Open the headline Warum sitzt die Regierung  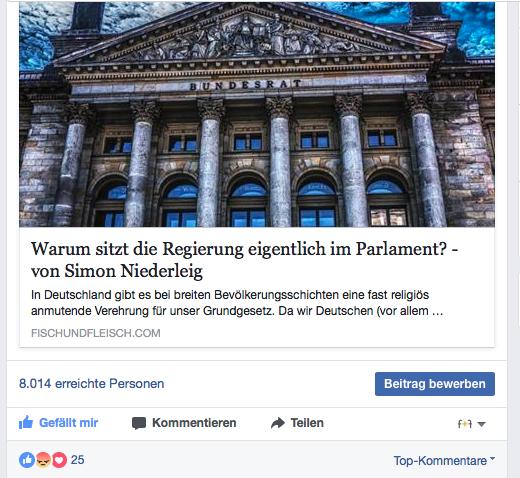tap(244, 260)
